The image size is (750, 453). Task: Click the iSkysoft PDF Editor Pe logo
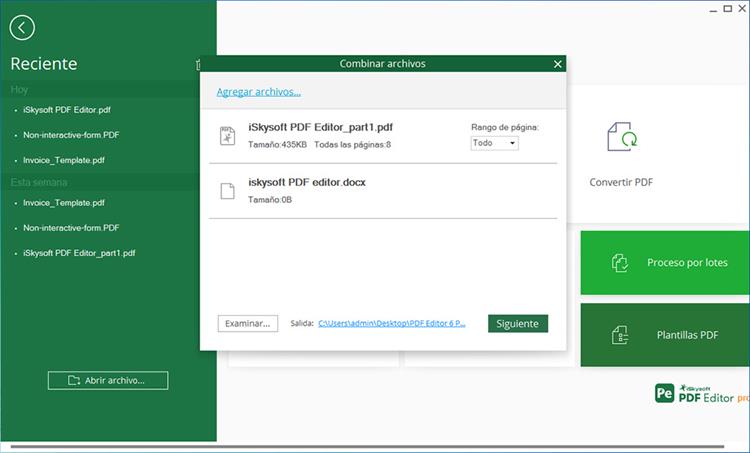pos(663,394)
